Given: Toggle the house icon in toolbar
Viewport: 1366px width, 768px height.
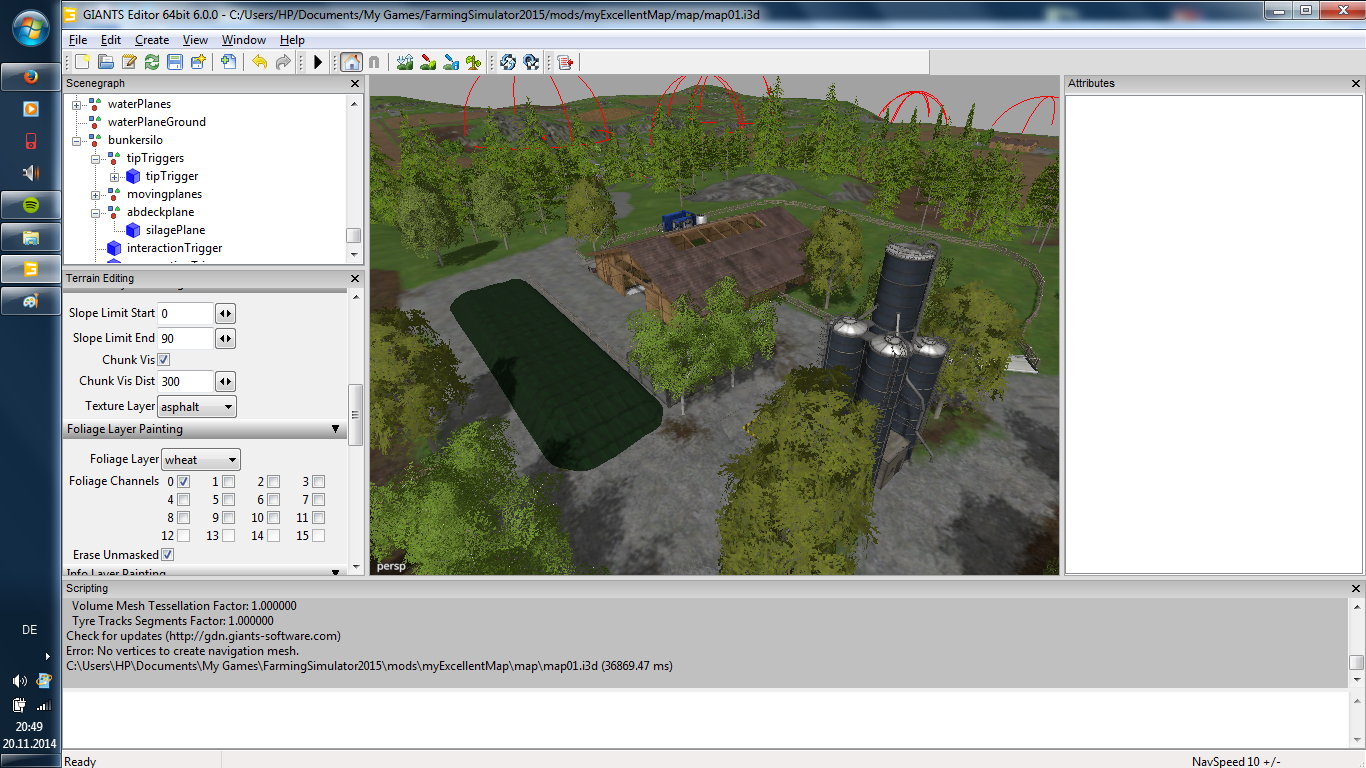Looking at the screenshot, I should 351,62.
